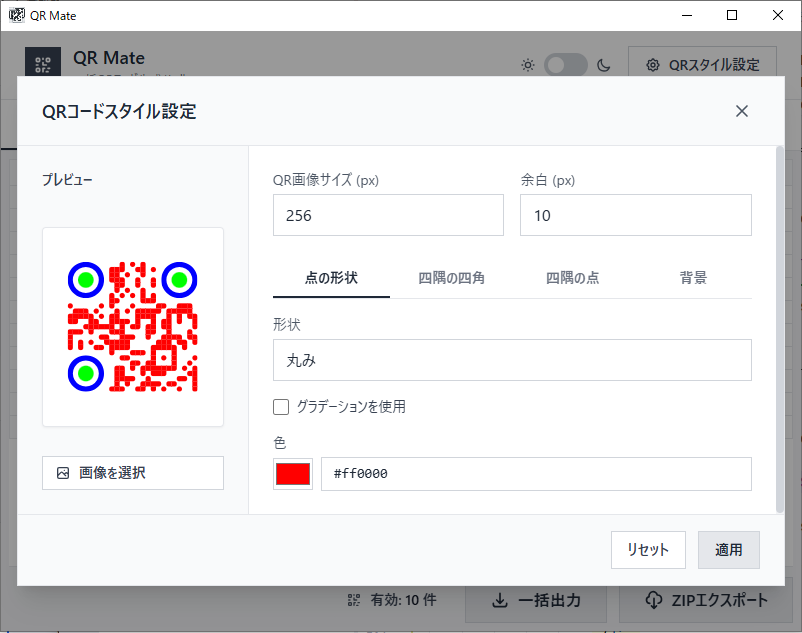Click the sun light-mode icon

(528, 65)
